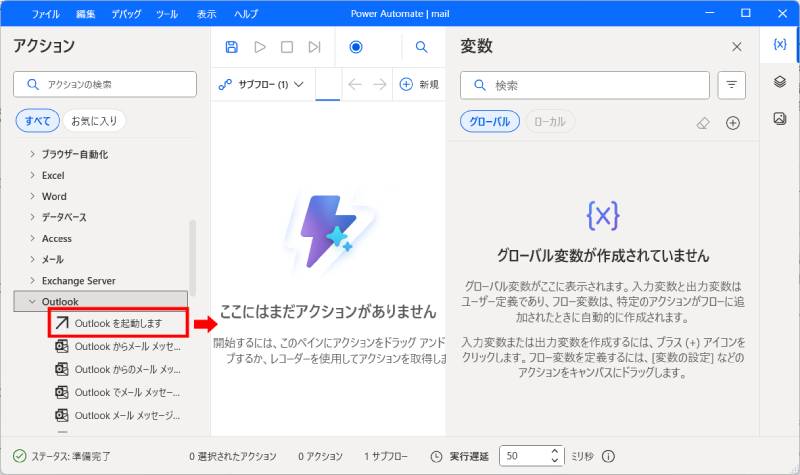Select the Outlook でメール メッセー... action
The image size is (800, 475).
(118, 392)
